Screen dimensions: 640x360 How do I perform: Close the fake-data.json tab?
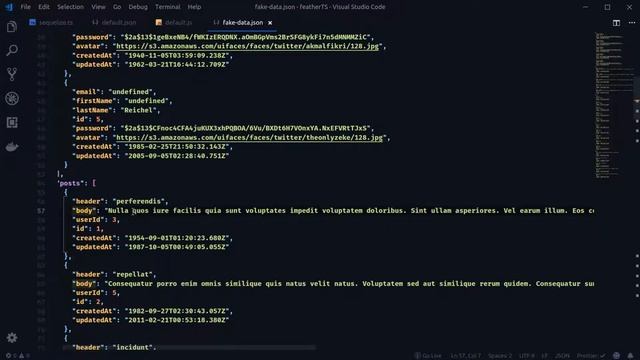270,23
